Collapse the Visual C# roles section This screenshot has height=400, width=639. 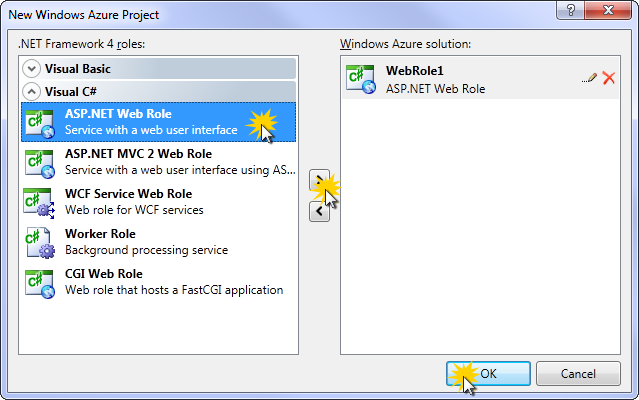[159, 92]
